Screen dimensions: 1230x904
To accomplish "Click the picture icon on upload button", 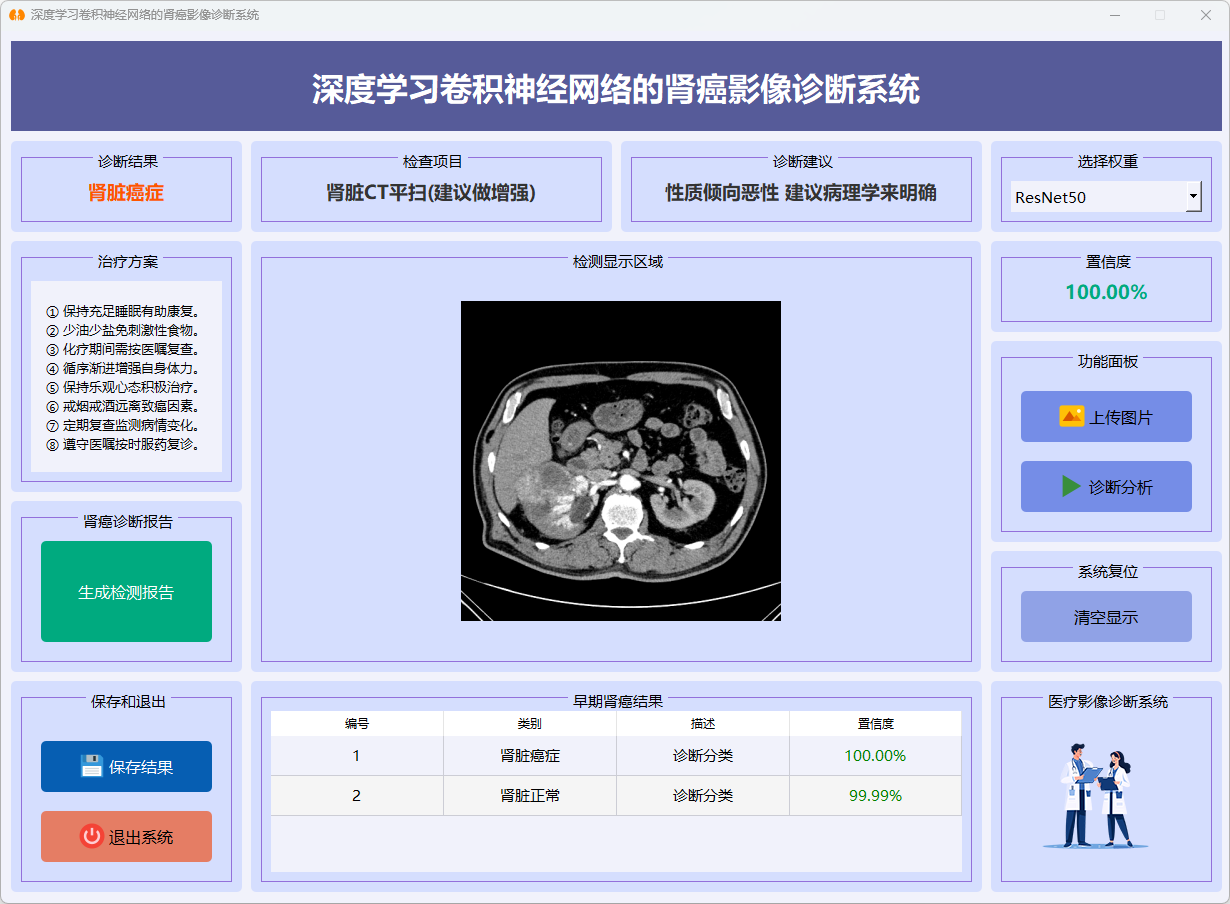I will (x=1071, y=417).
